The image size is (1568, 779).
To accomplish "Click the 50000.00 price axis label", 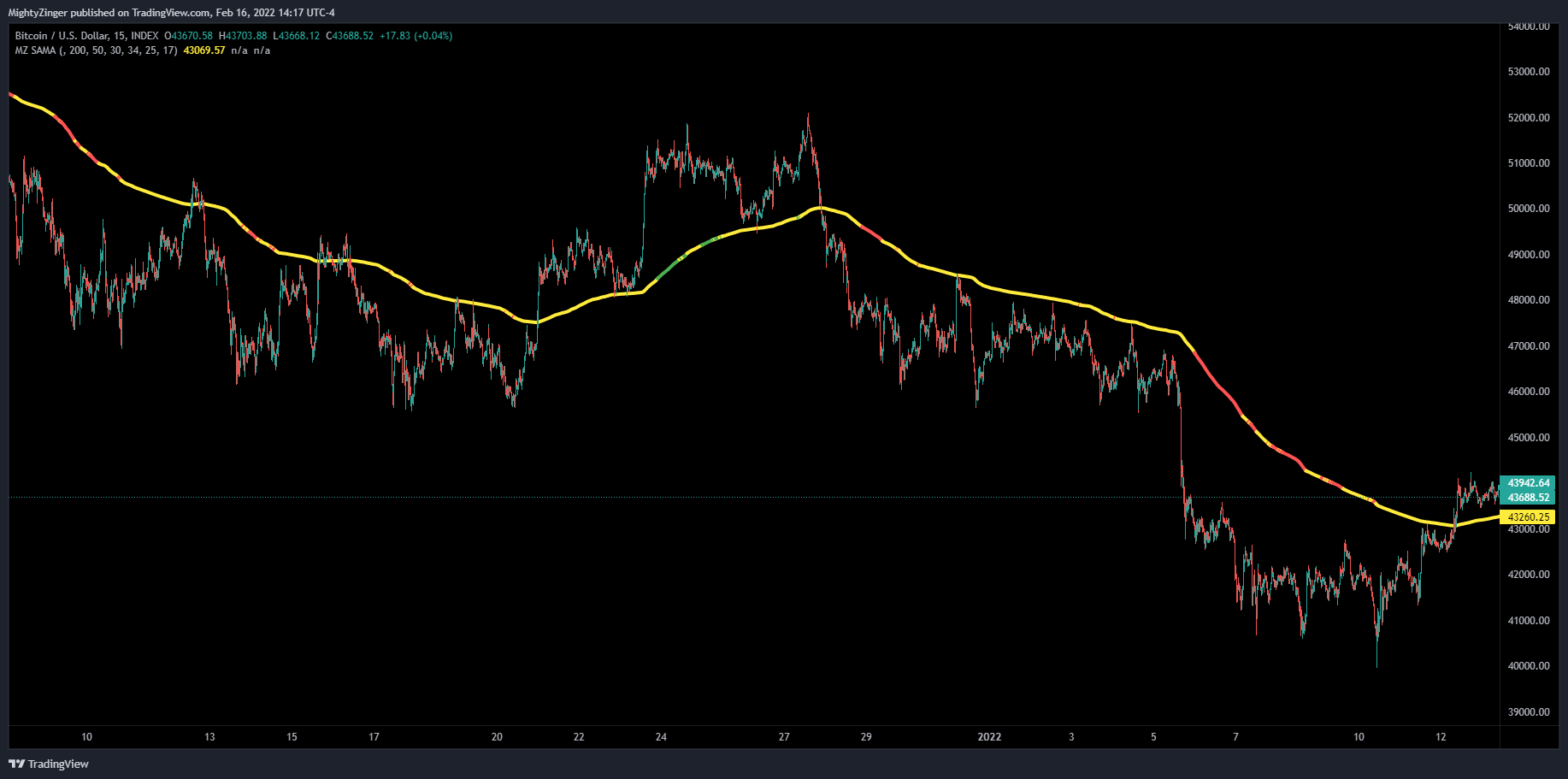I will pos(1529,209).
